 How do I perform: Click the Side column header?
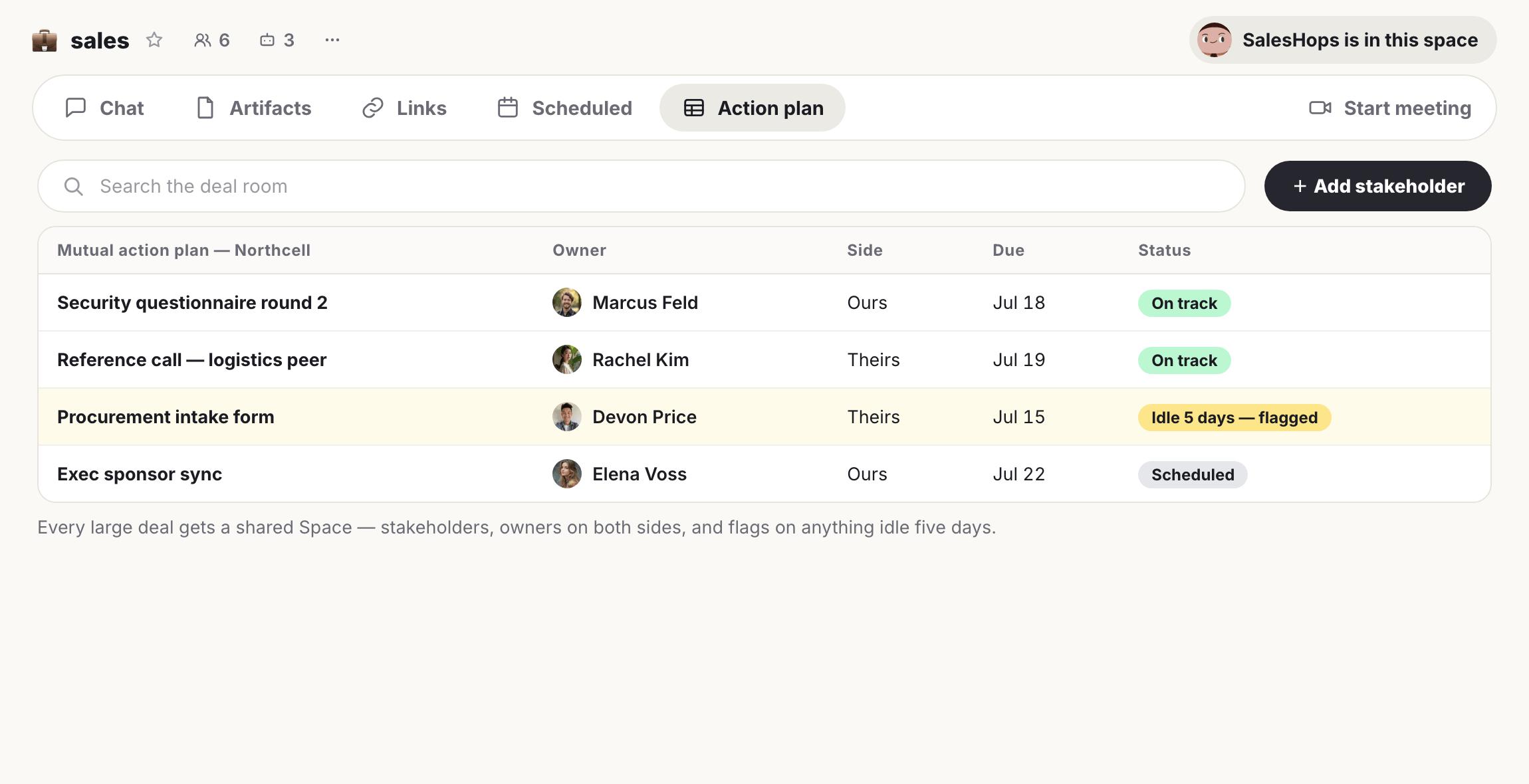(864, 250)
